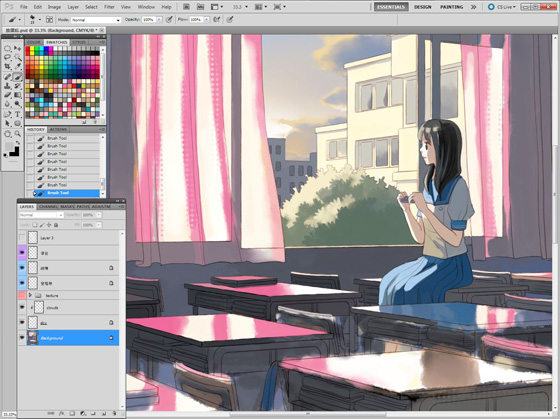Screen dimensions: 560x419
Task: Click Launch Mini Bridge icon
Action: click(x=200, y=7)
